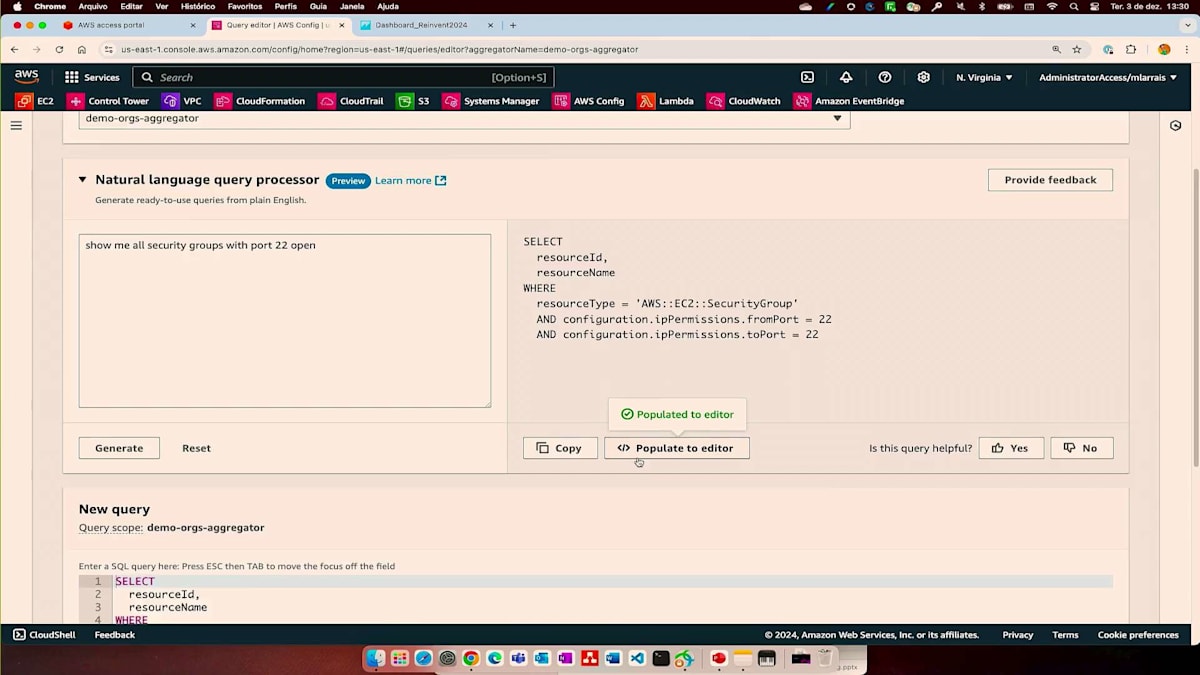
Task: Open the Janela menu
Action: click(352, 6)
